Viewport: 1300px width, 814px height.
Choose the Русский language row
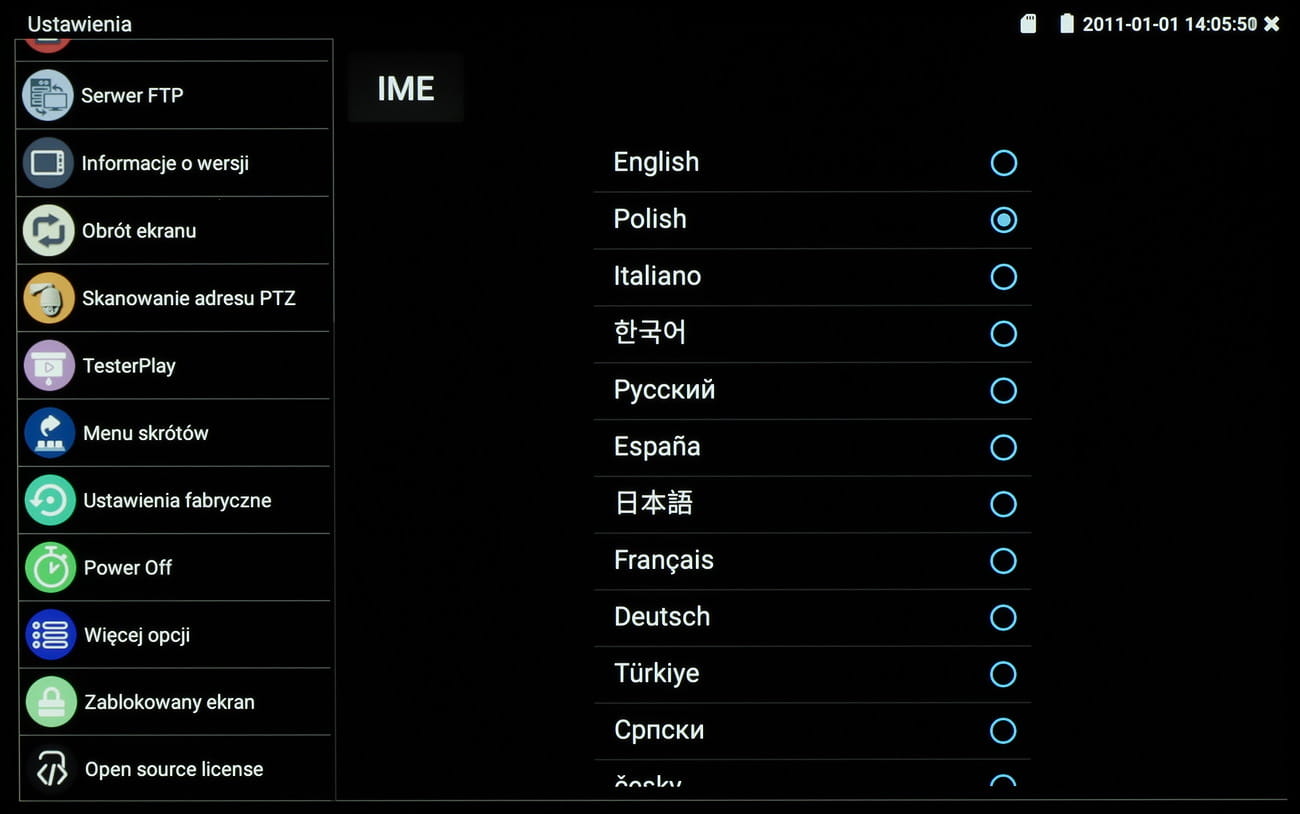coord(812,390)
